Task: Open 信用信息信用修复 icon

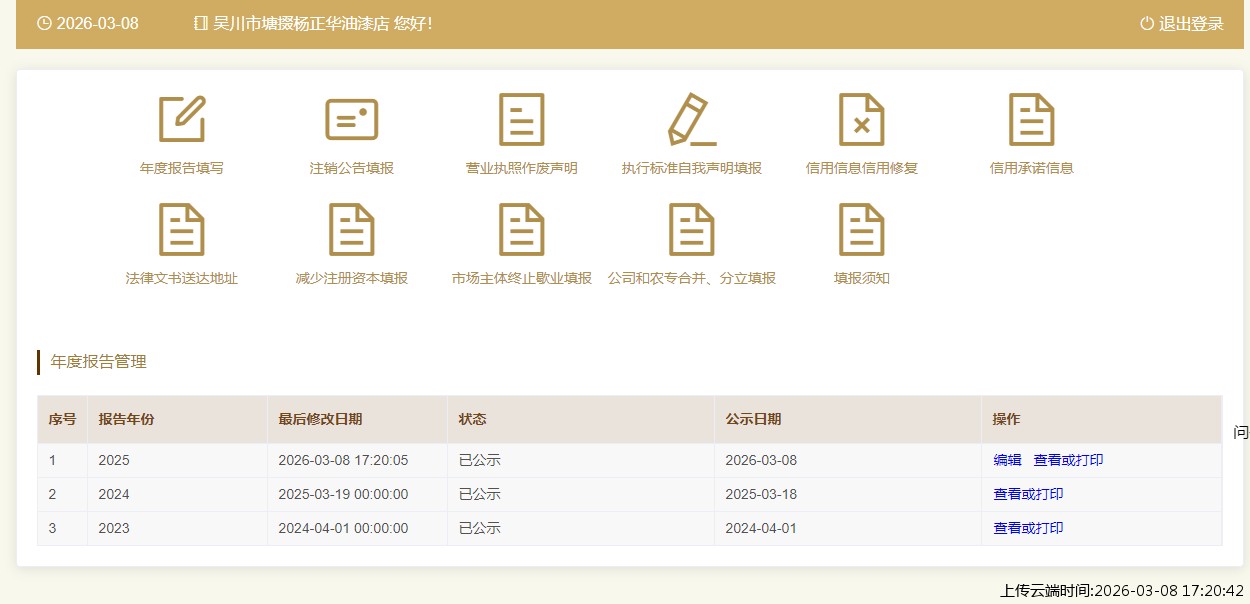Action: pyautogui.click(x=862, y=120)
